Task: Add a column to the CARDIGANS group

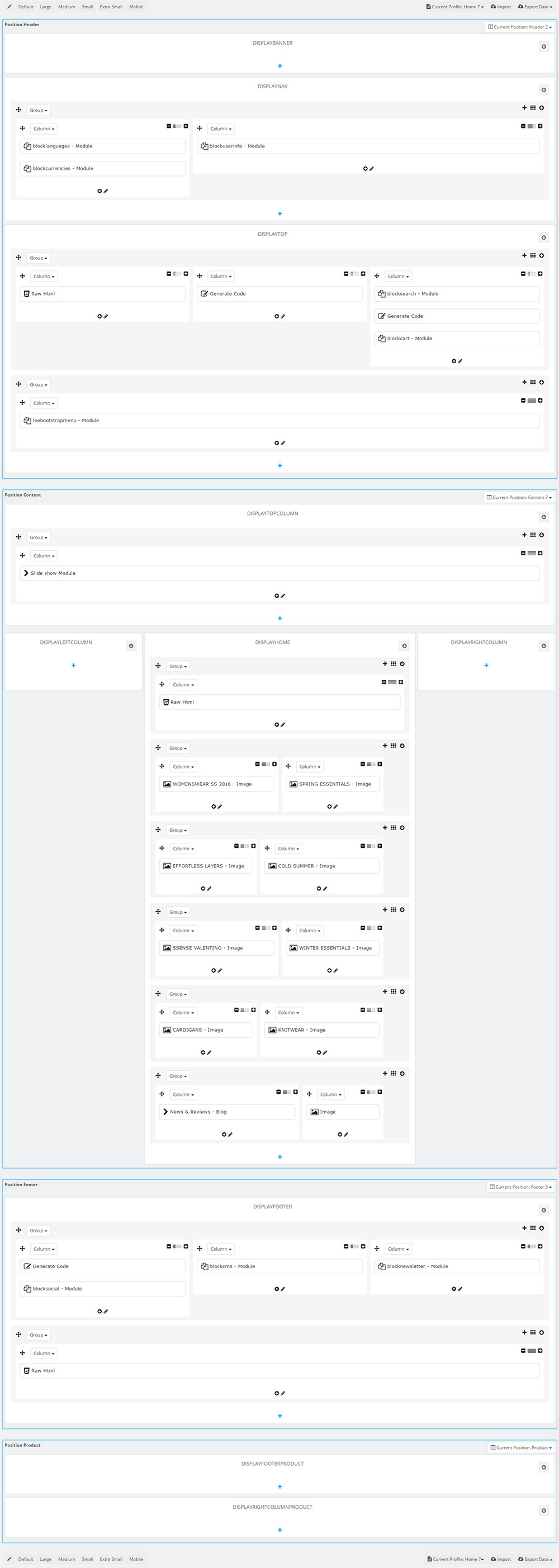Action: (x=385, y=992)
